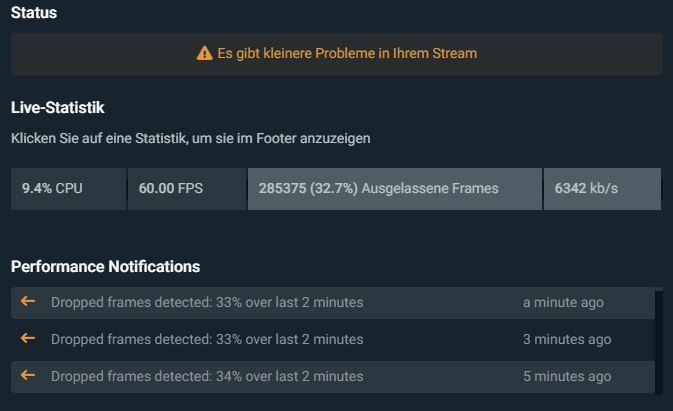
Task: Click the '5 minutes ago' timestamp
Action: pos(567,376)
